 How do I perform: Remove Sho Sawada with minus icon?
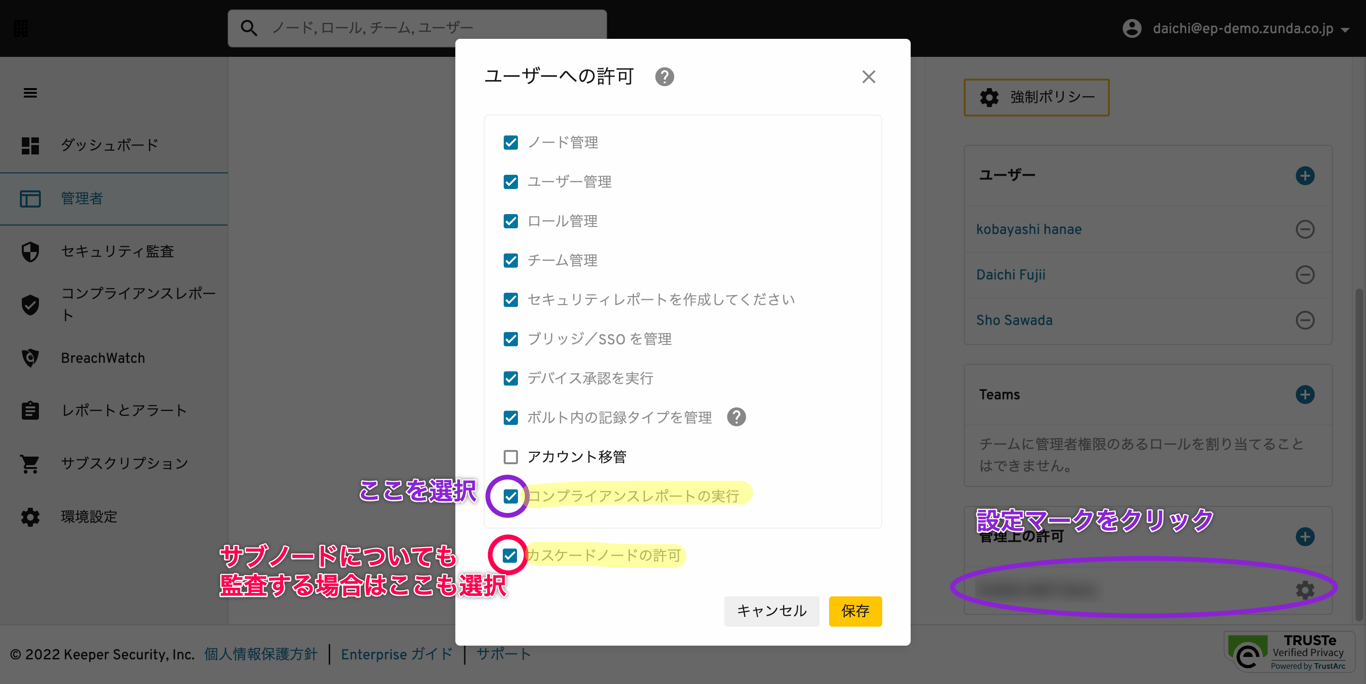click(x=1305, y=321)
